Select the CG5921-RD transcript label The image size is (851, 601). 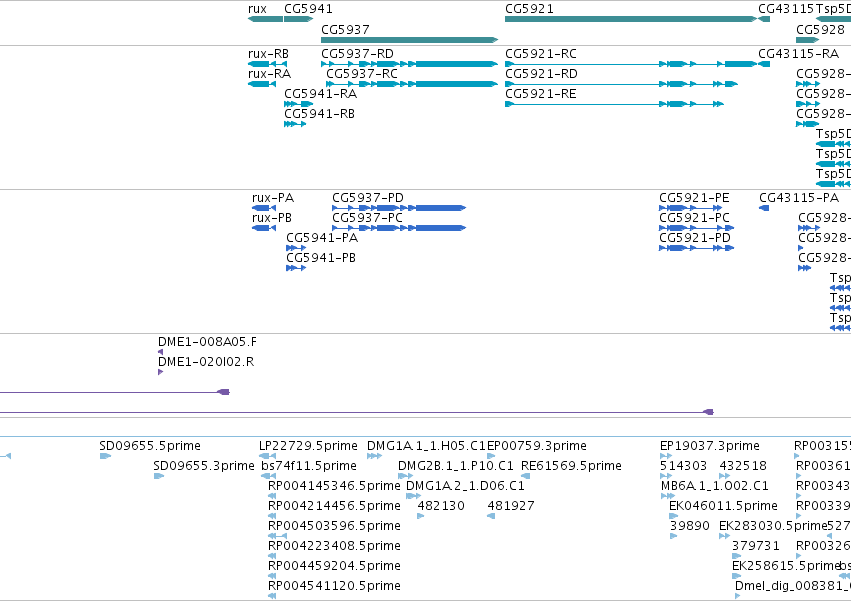[x=542, y=74]
